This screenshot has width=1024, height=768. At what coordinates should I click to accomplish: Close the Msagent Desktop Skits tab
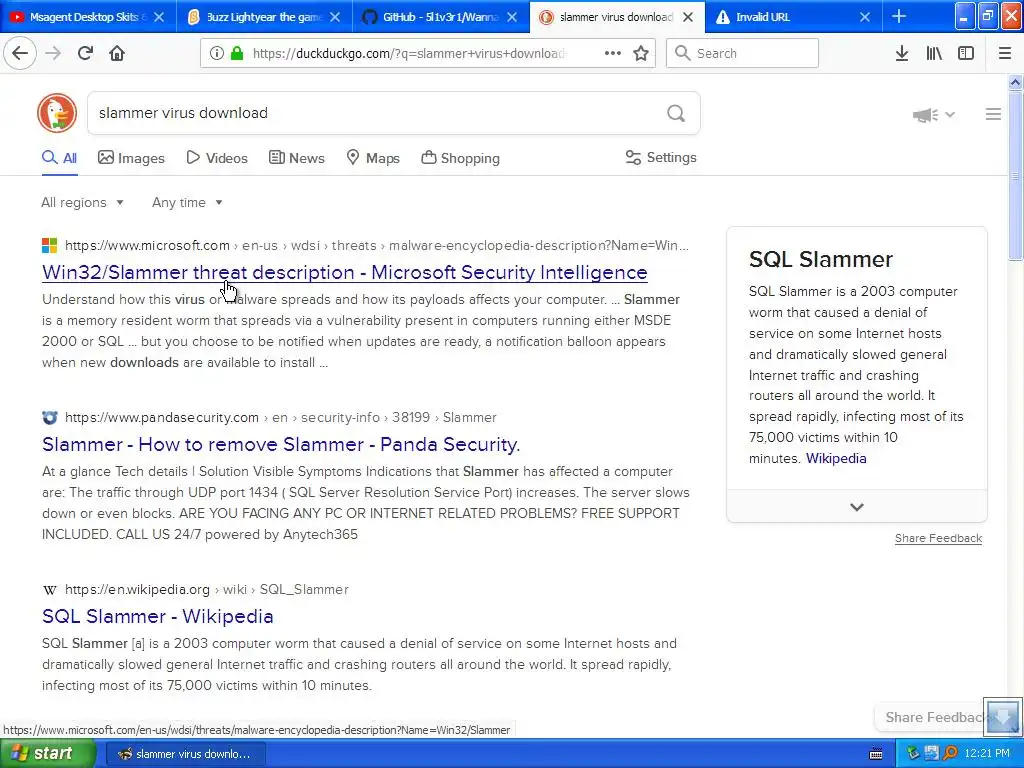click(x=159, y=17)
